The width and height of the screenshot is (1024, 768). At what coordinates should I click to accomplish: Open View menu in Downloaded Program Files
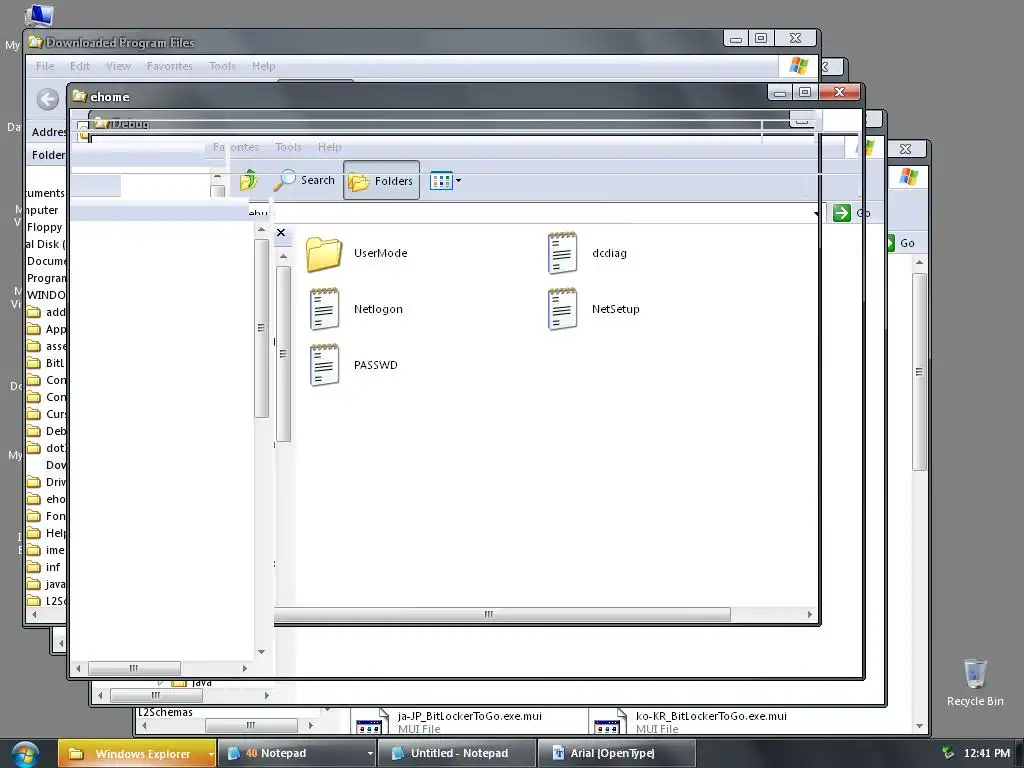coord(118,66)
